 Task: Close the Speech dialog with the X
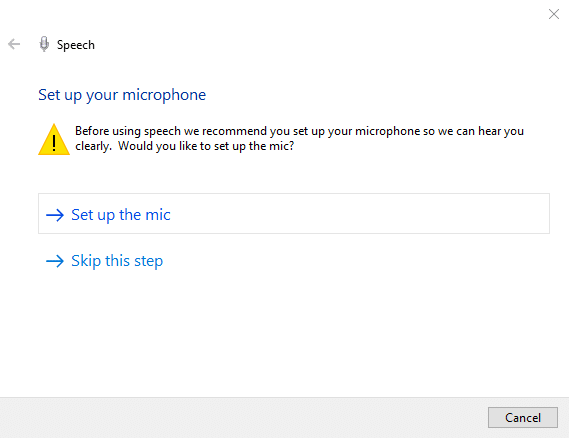coord(554,14)
